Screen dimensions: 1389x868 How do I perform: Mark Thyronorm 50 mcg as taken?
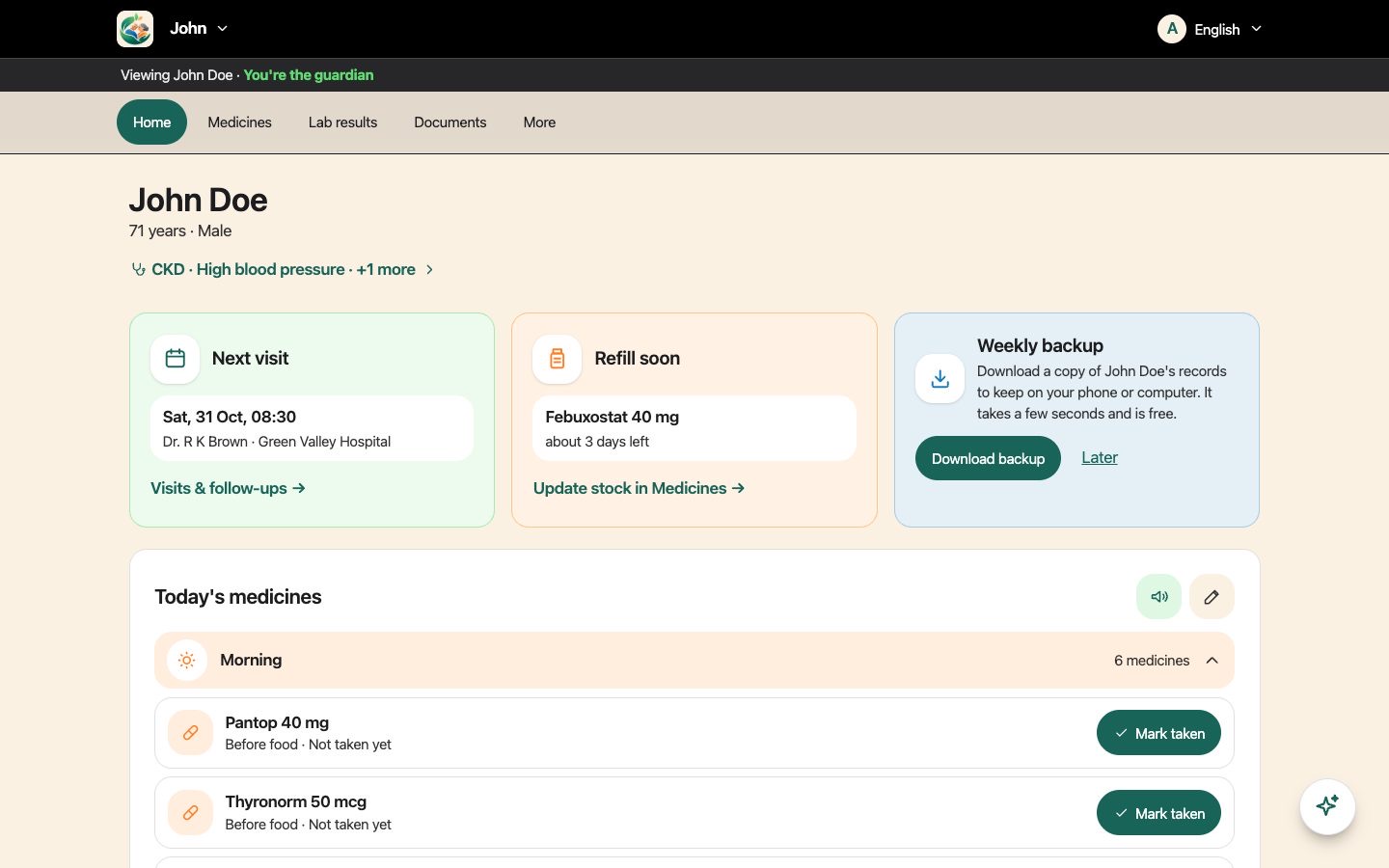click(1158, 813)
